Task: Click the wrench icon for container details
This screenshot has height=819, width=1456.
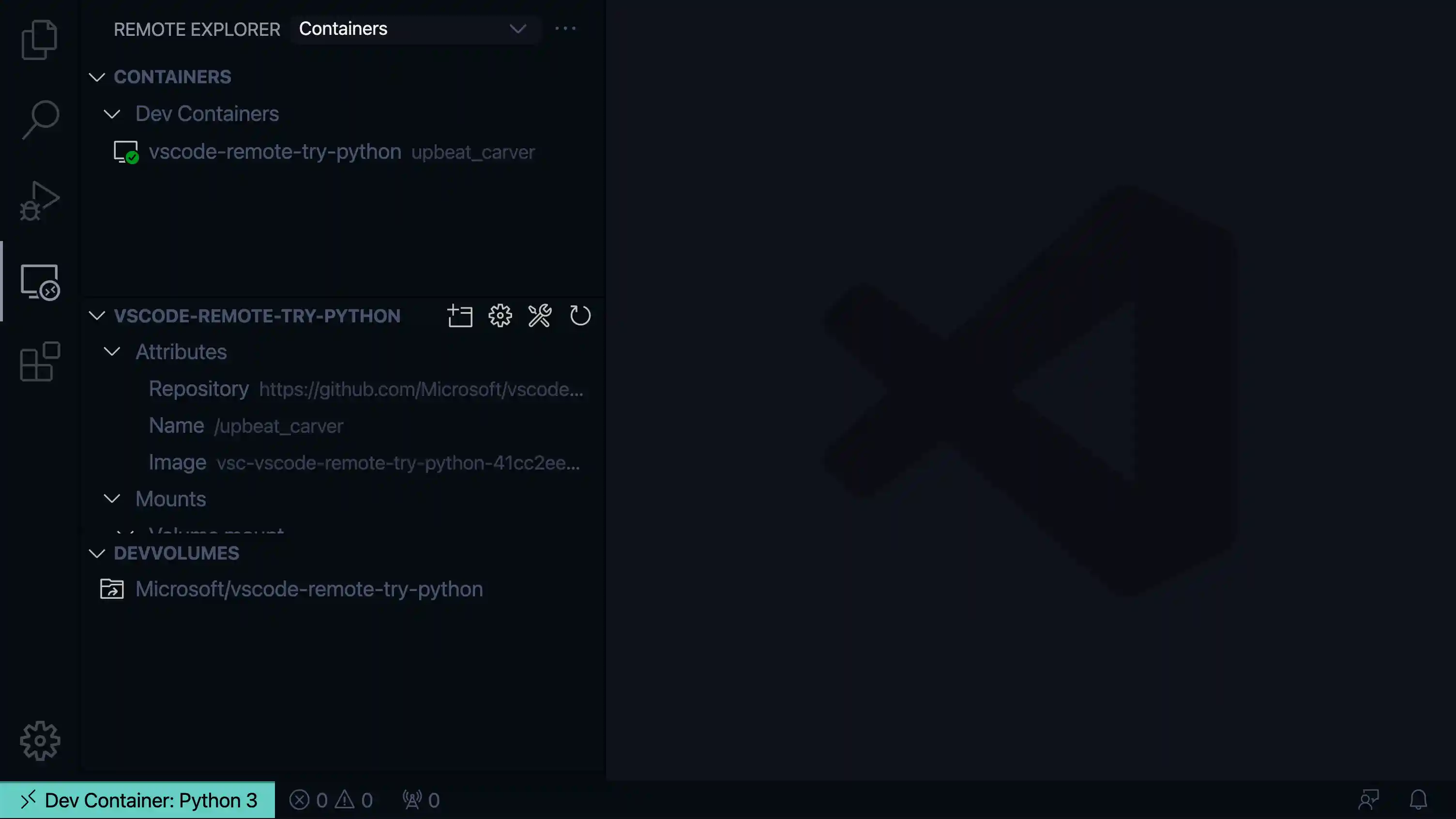Action: tap(540, 316)
